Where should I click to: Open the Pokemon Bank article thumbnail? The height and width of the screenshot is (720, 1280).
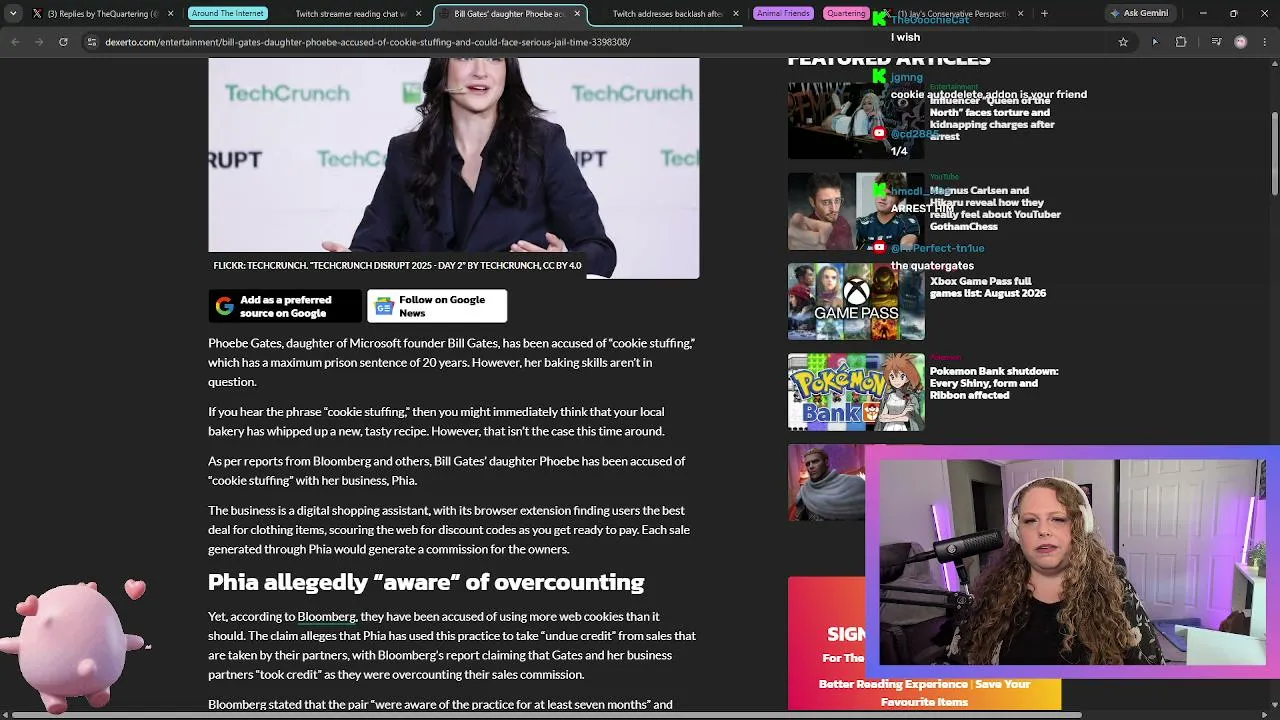coord(856,393)
